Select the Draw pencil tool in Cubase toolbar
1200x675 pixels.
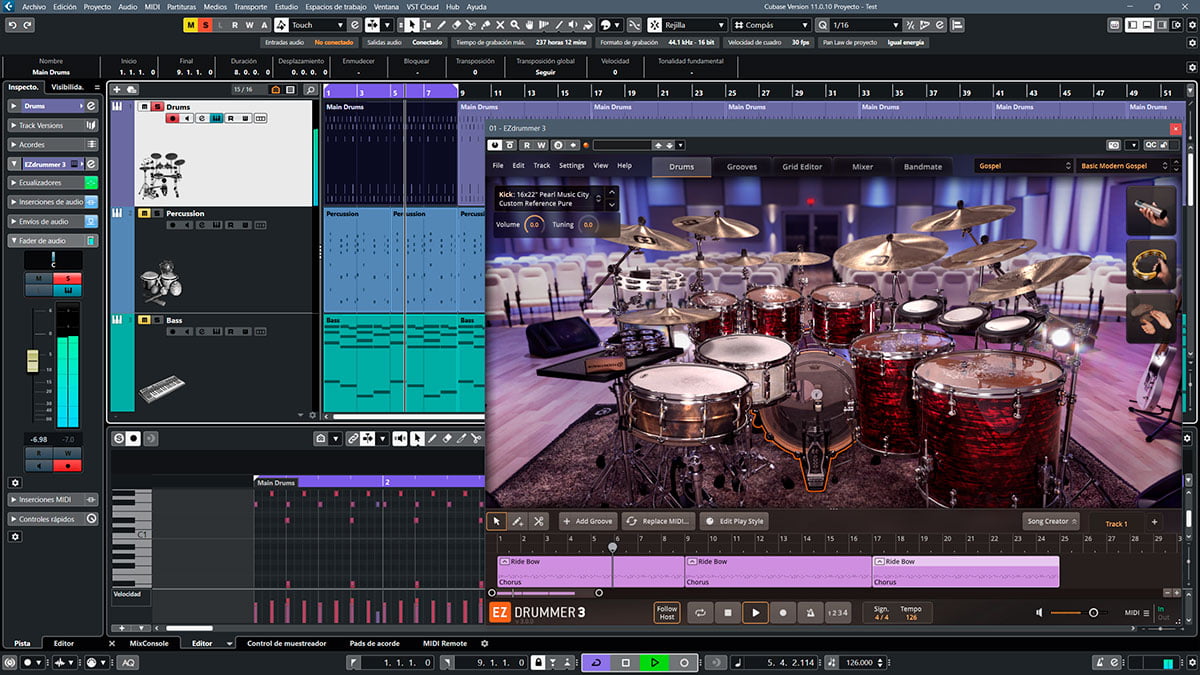[x=441, y=25]
